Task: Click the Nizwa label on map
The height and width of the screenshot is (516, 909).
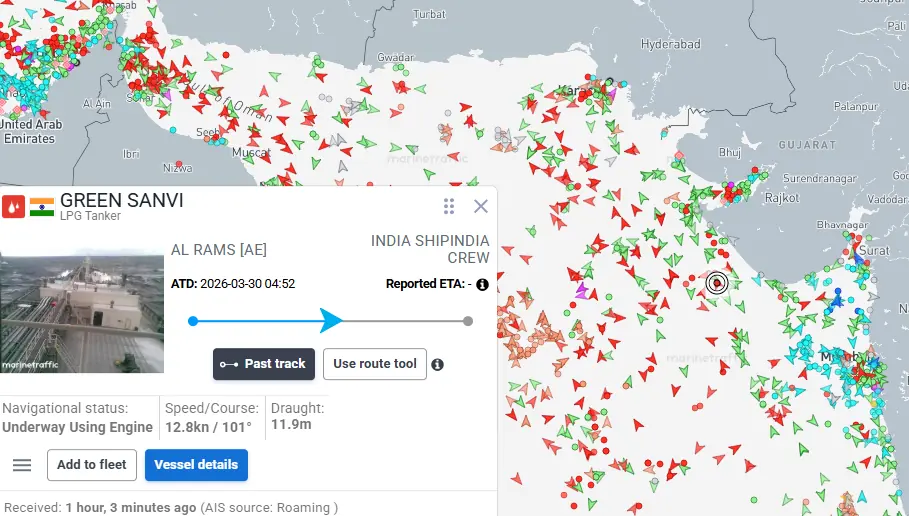Action: pos(177,168)
